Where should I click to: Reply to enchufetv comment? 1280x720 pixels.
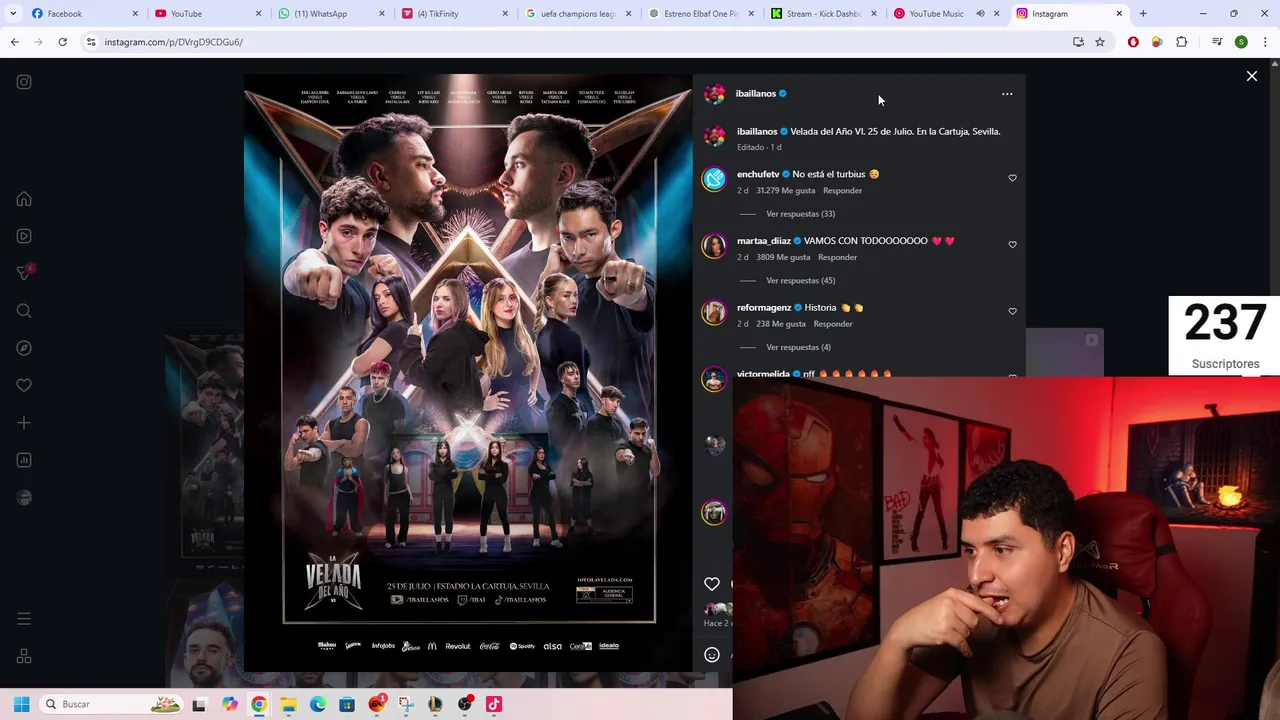(842, 191)
